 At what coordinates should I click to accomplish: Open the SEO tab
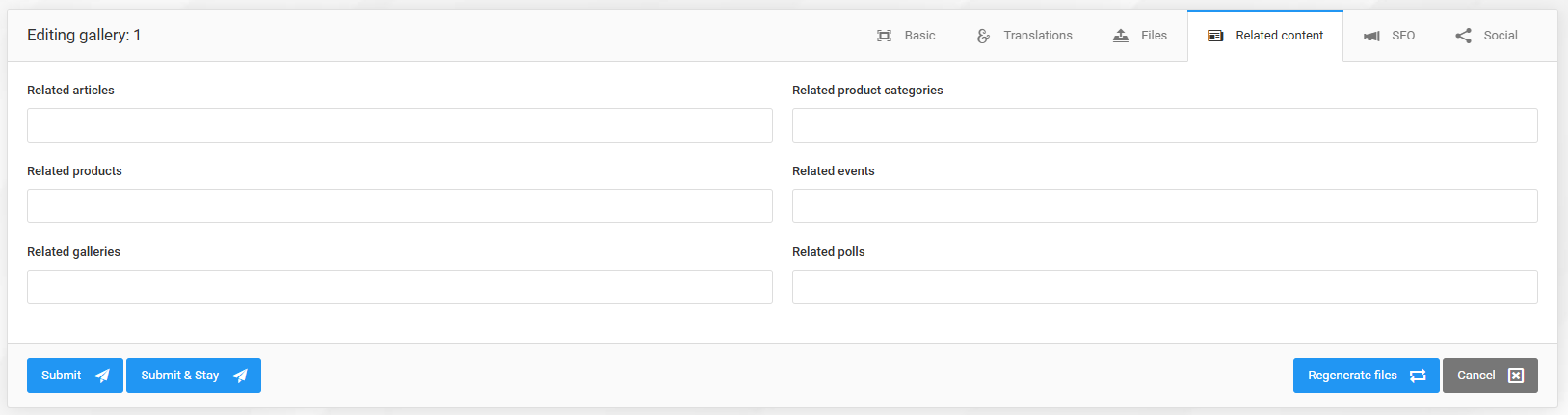[x=1389, y=36]
